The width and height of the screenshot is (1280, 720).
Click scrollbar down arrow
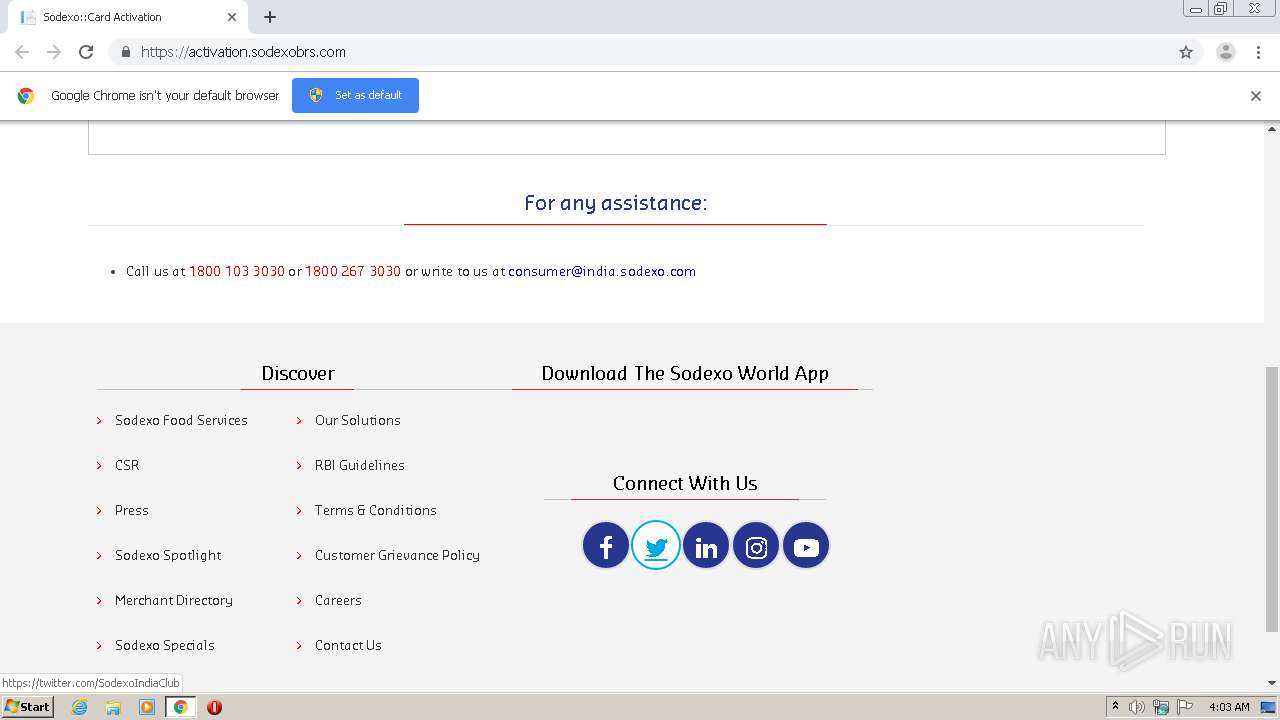pos(1272,683)
